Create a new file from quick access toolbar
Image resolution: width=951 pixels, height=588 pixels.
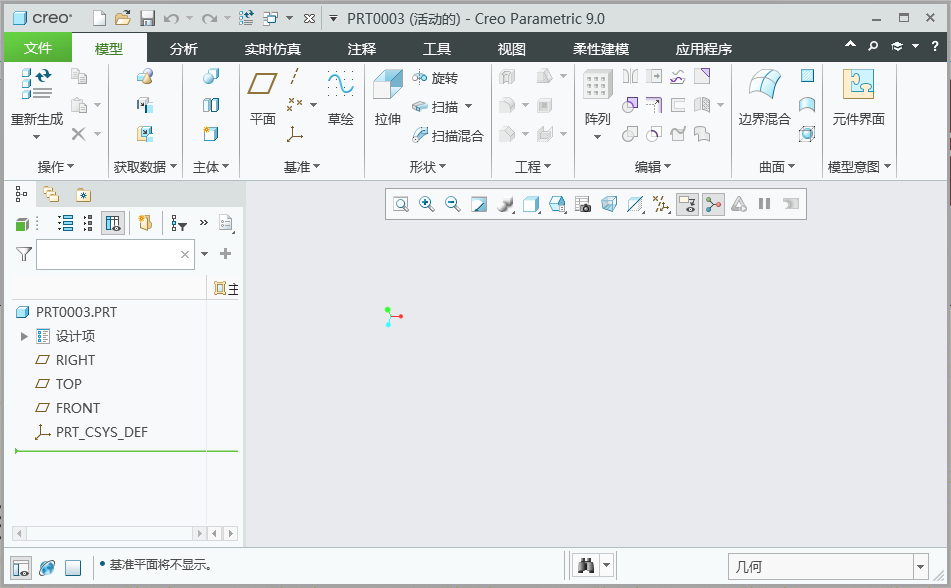point(99,19)
